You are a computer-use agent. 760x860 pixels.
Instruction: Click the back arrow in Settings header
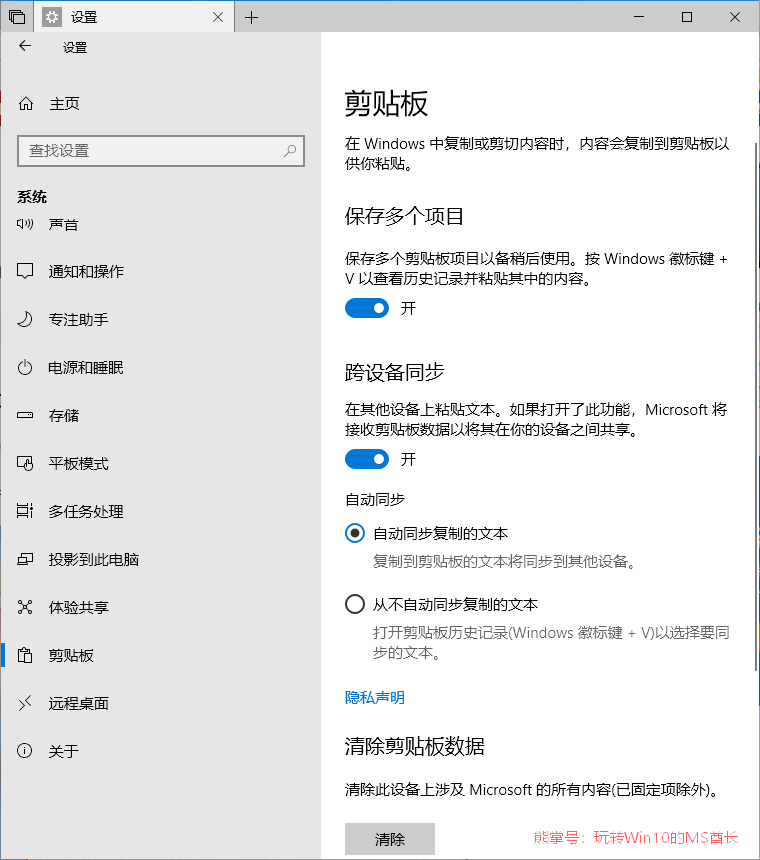25,46
